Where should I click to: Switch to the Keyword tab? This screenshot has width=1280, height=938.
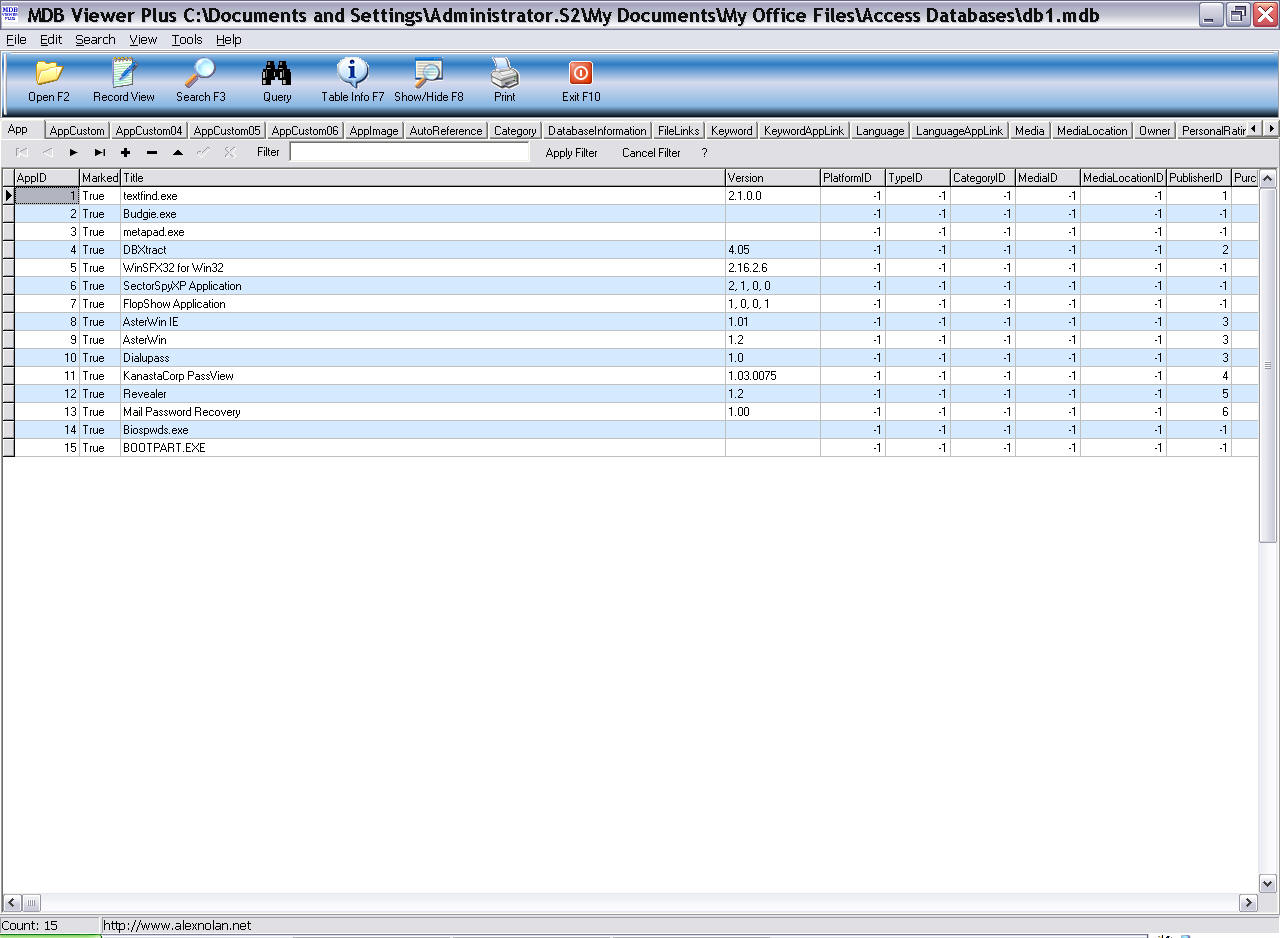pos(732,131)
